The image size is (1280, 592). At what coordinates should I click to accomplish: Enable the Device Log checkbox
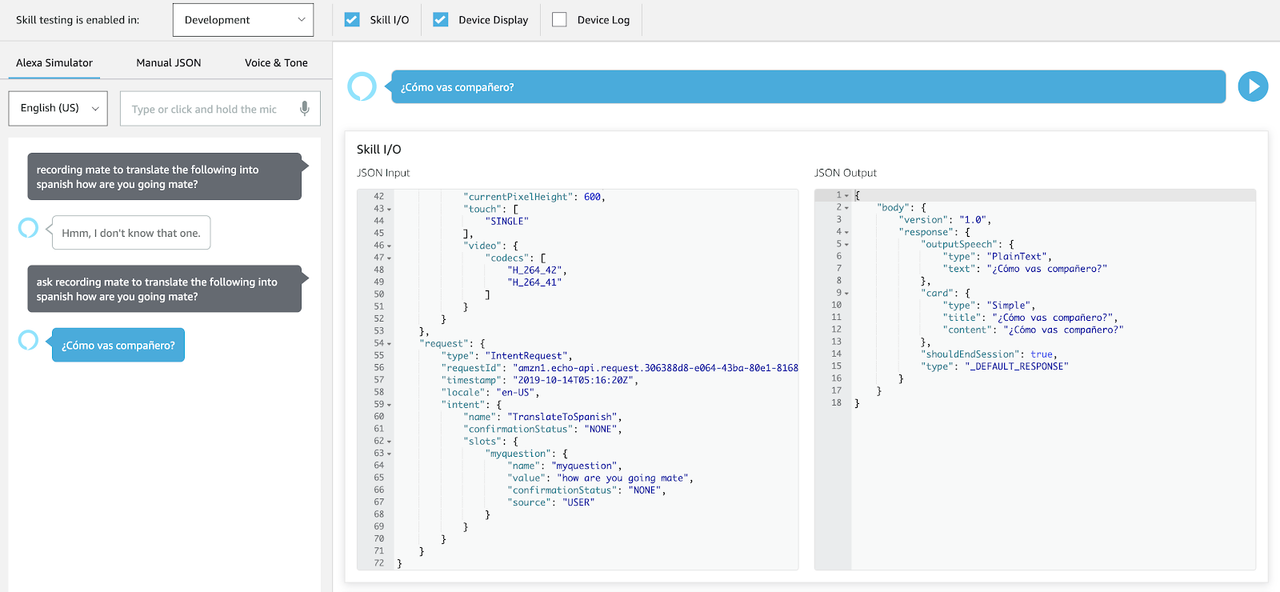pyautogui.click(x=559, y=19)
